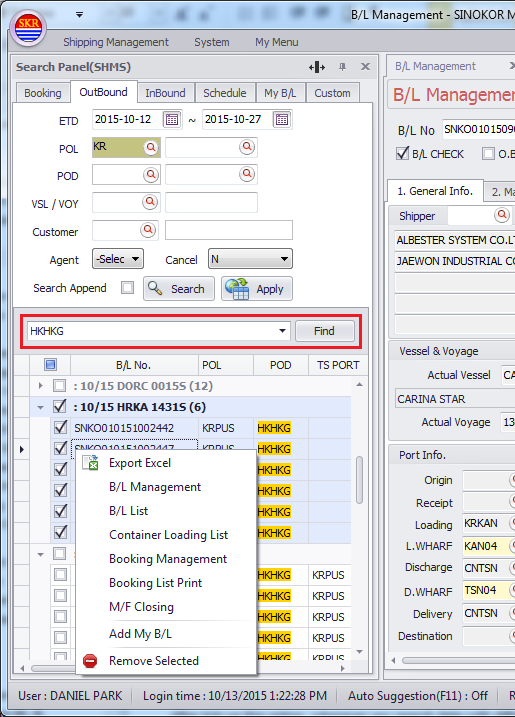Switch to the Schedule tab

tap(225, 93)
